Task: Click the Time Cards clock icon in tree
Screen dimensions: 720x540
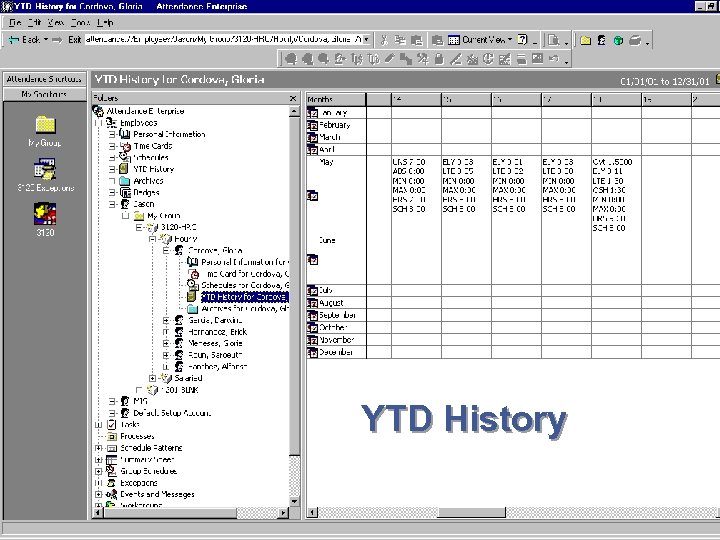Action: click(125, 146)
